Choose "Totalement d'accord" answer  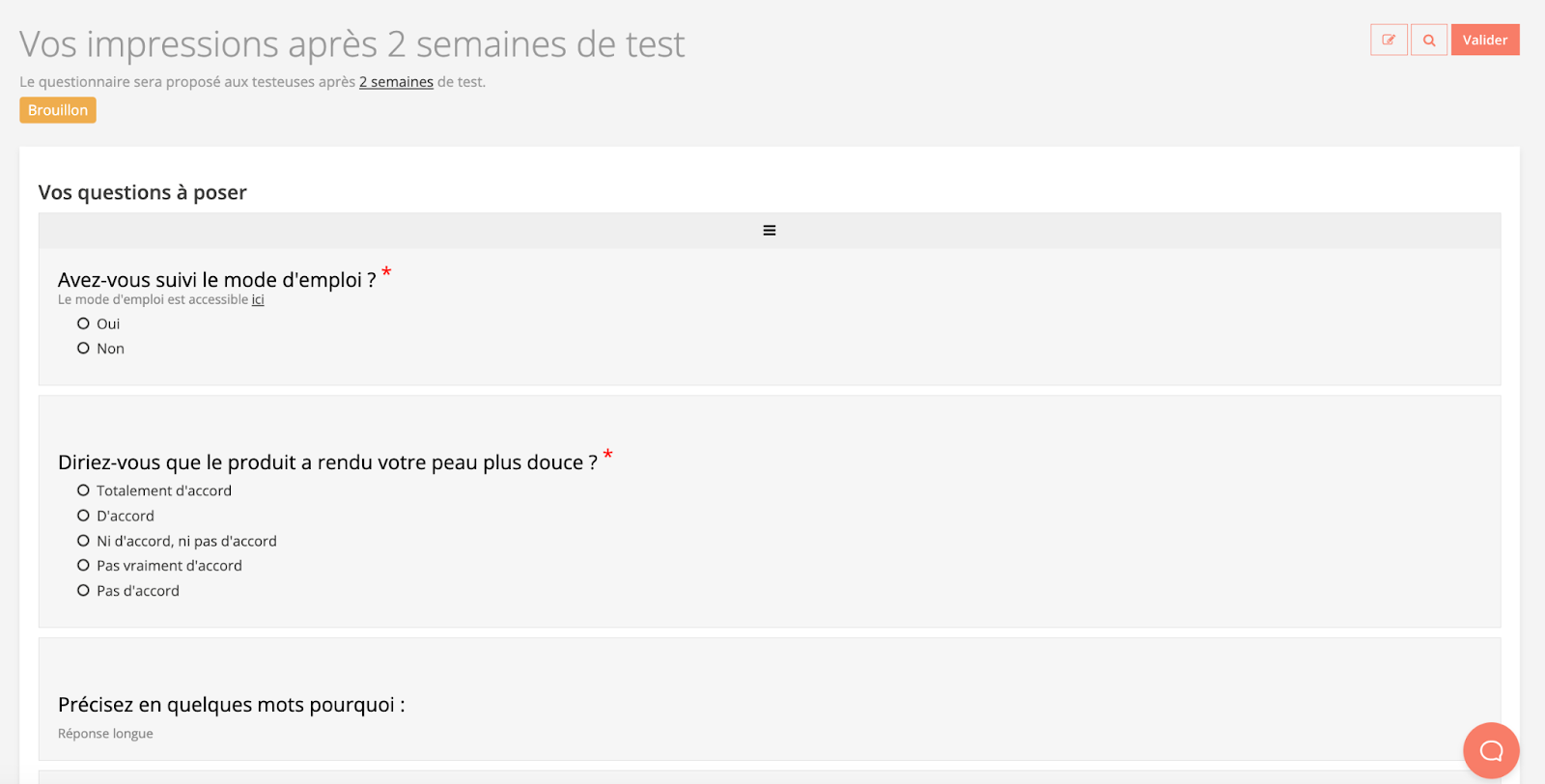84,490
